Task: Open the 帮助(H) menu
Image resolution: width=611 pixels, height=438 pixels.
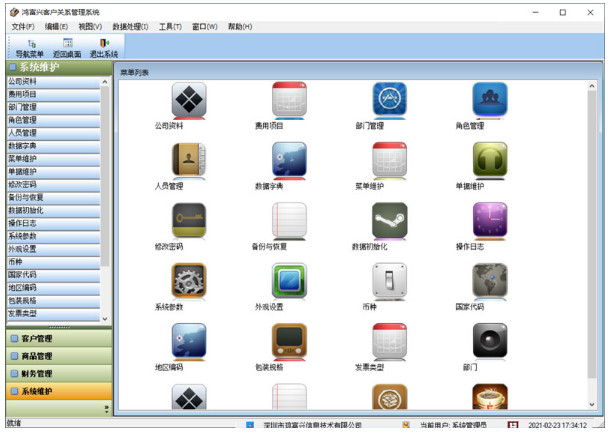Action: [240, 26]
